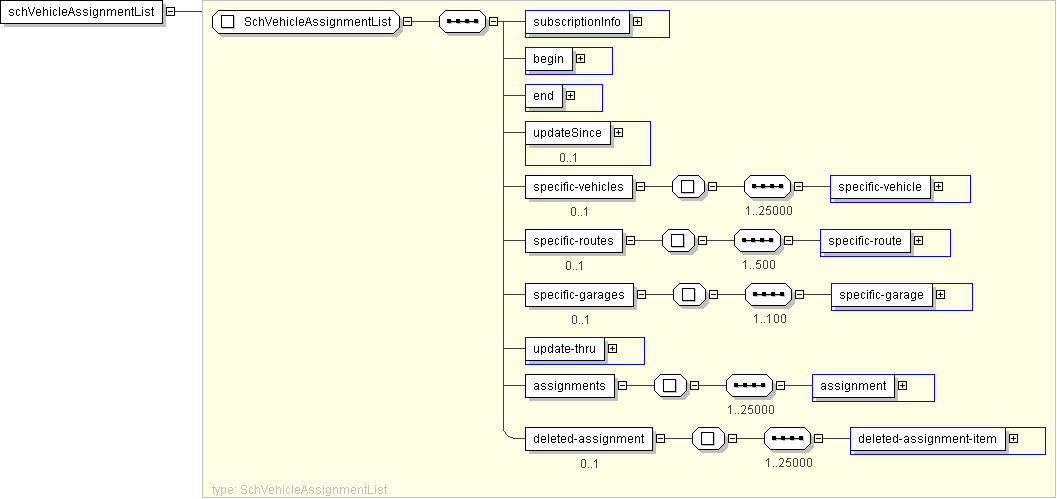Screen dimensions: 1057x499
Task: Click the complex type icon beside specific-routes
Action: click(678, 240)
